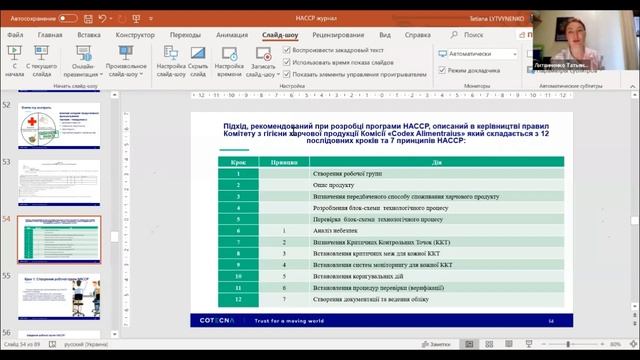
Task: Open Настройка слайд-шоу
Action: pos(171,61)
